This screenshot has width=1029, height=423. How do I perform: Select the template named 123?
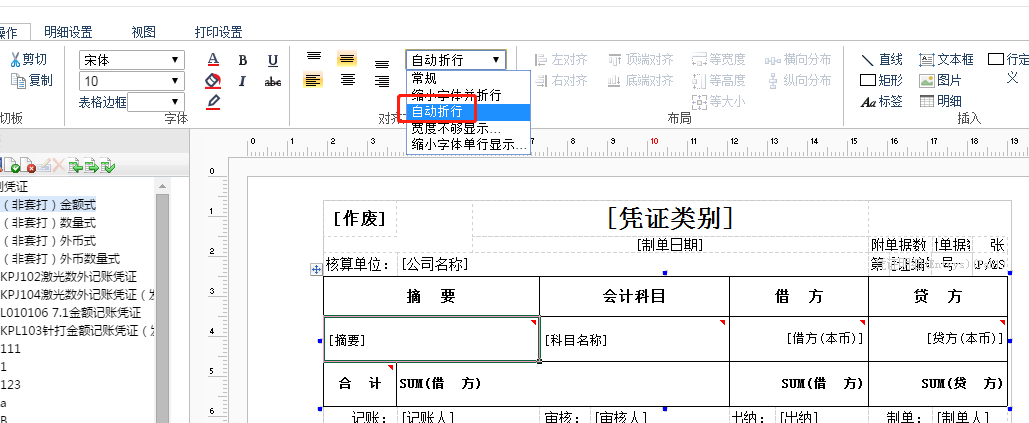10,384
